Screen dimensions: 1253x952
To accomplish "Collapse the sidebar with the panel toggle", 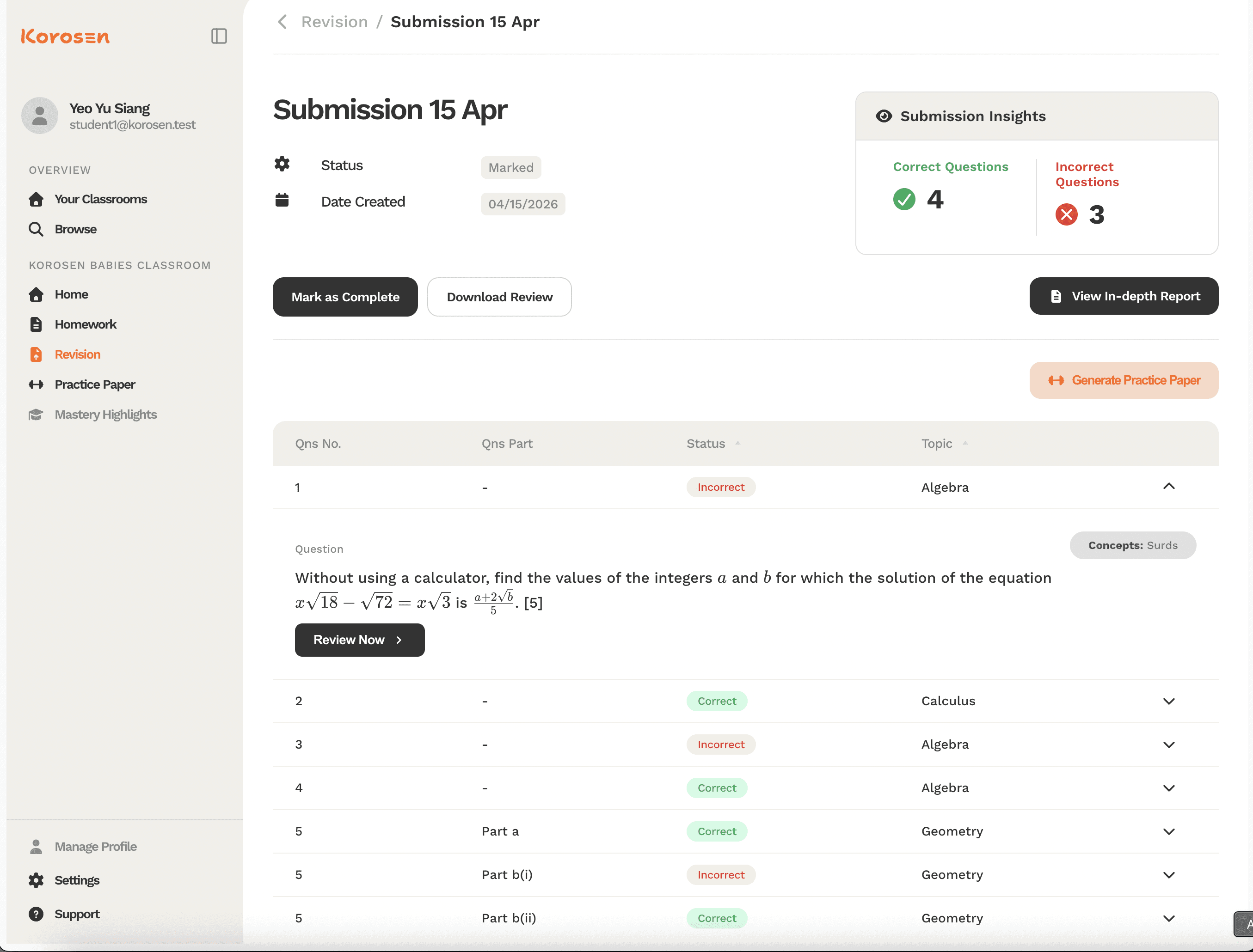I will coord(219,36).
